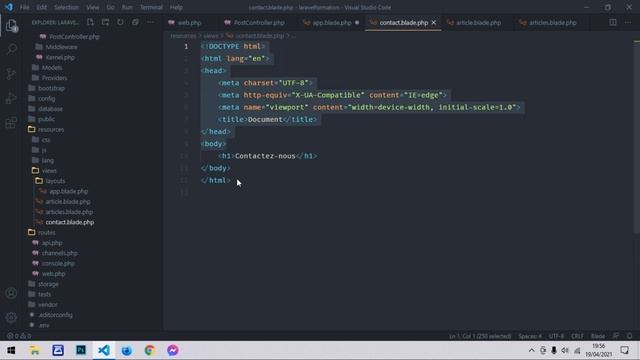This screenshot has width=640, height=360.
Task: Collapse the layouts folder
Action: pyautogui.click(x=55, y=181)
